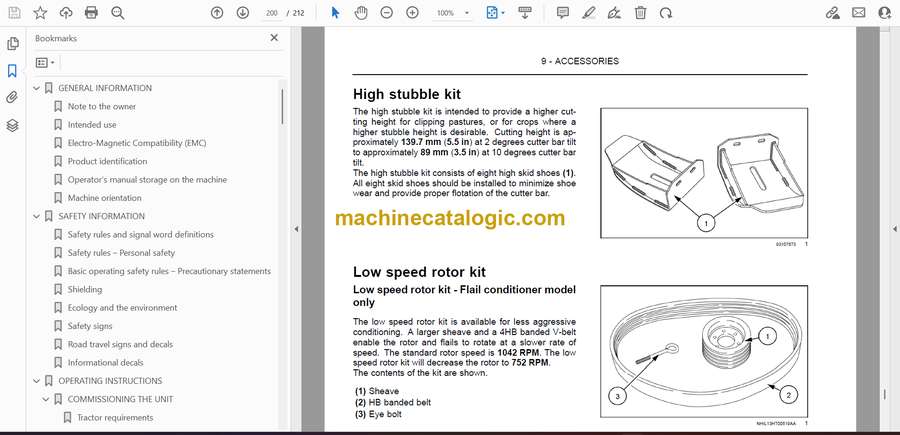Screen dimensions: 900x435
Task: Jump to Note to the owner bookmark
Action: 102,107
